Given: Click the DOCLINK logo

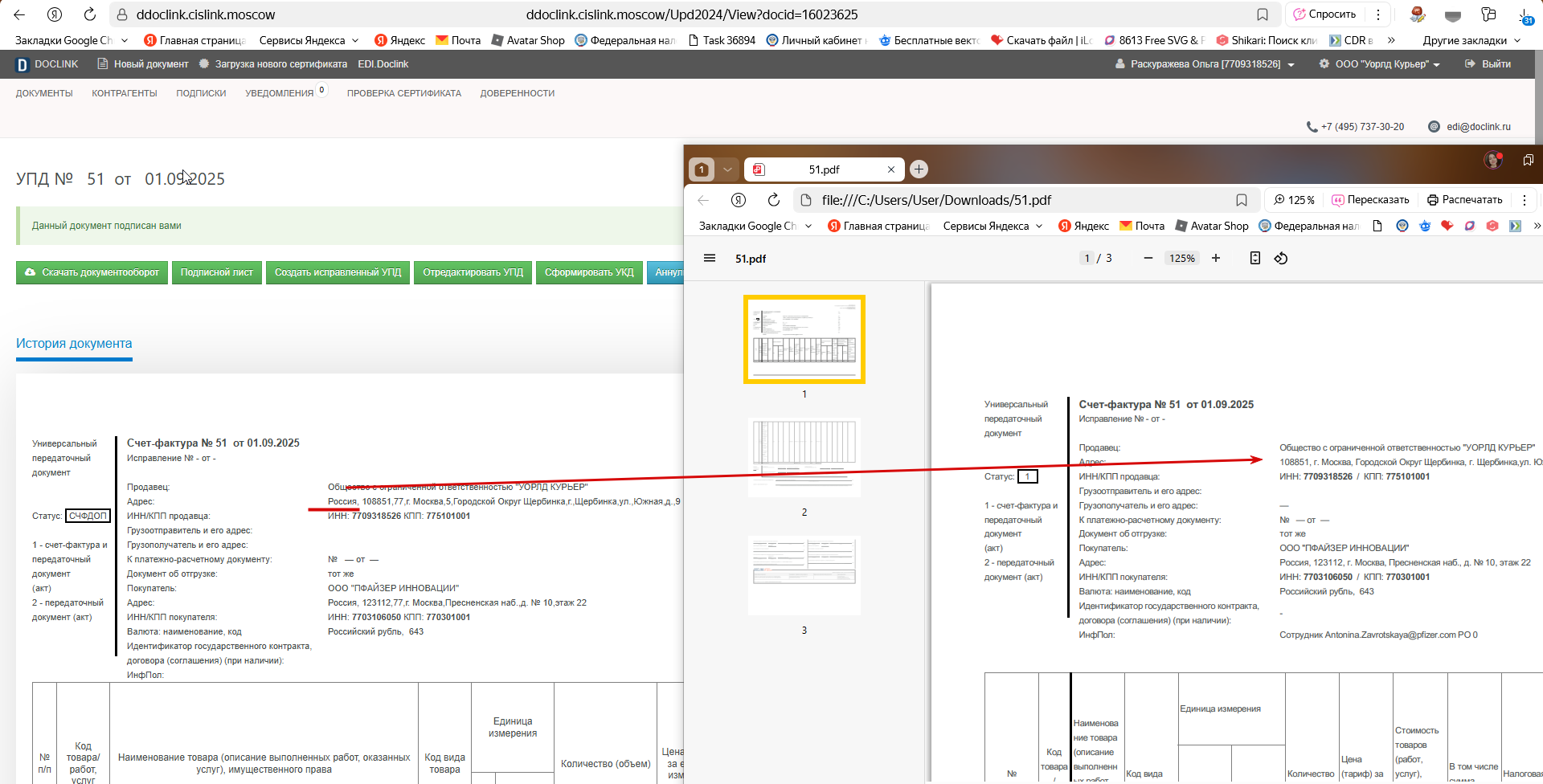Looking at the screenshot, I should tap(47, 64).
